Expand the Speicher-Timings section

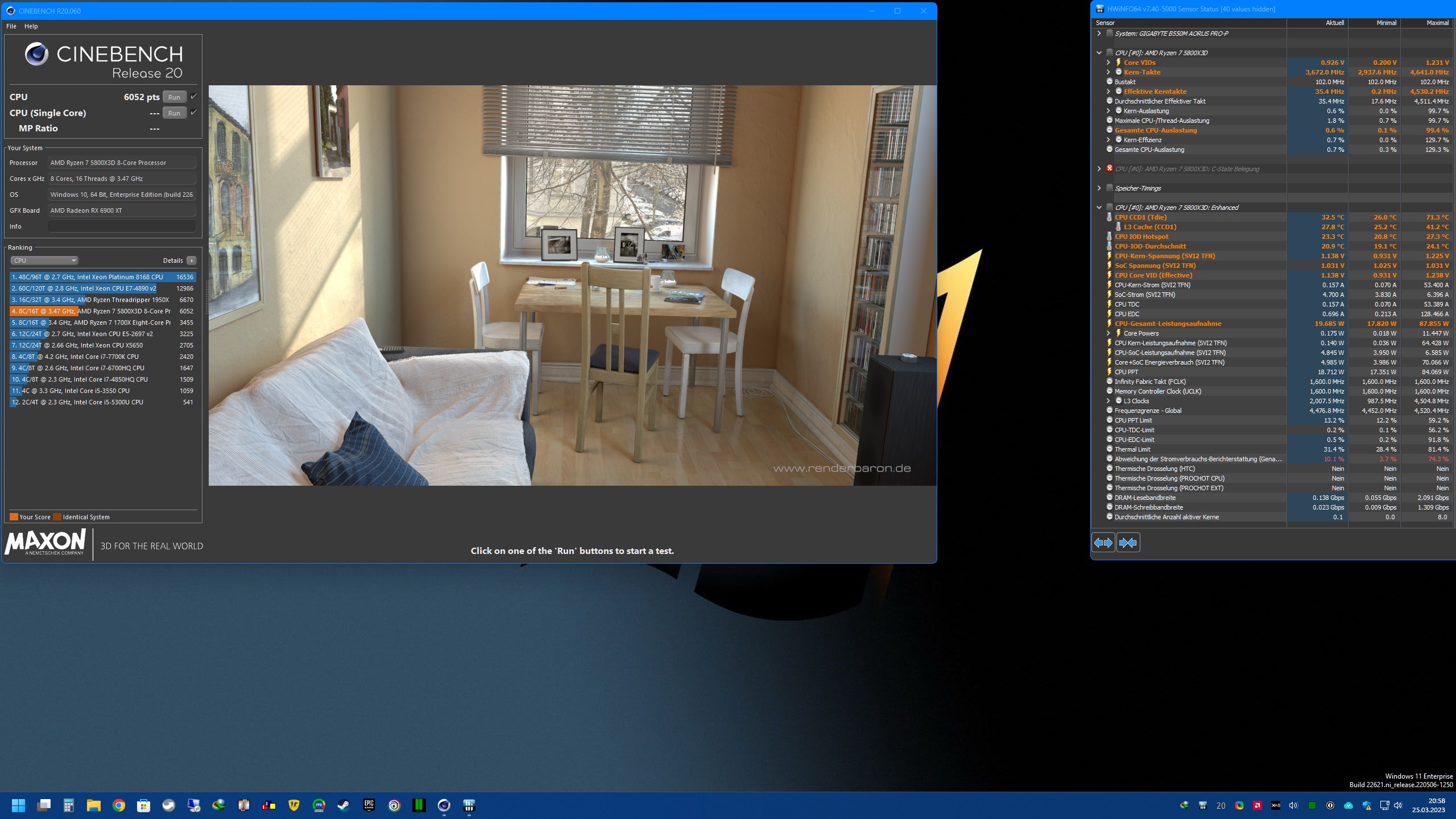1099,188
